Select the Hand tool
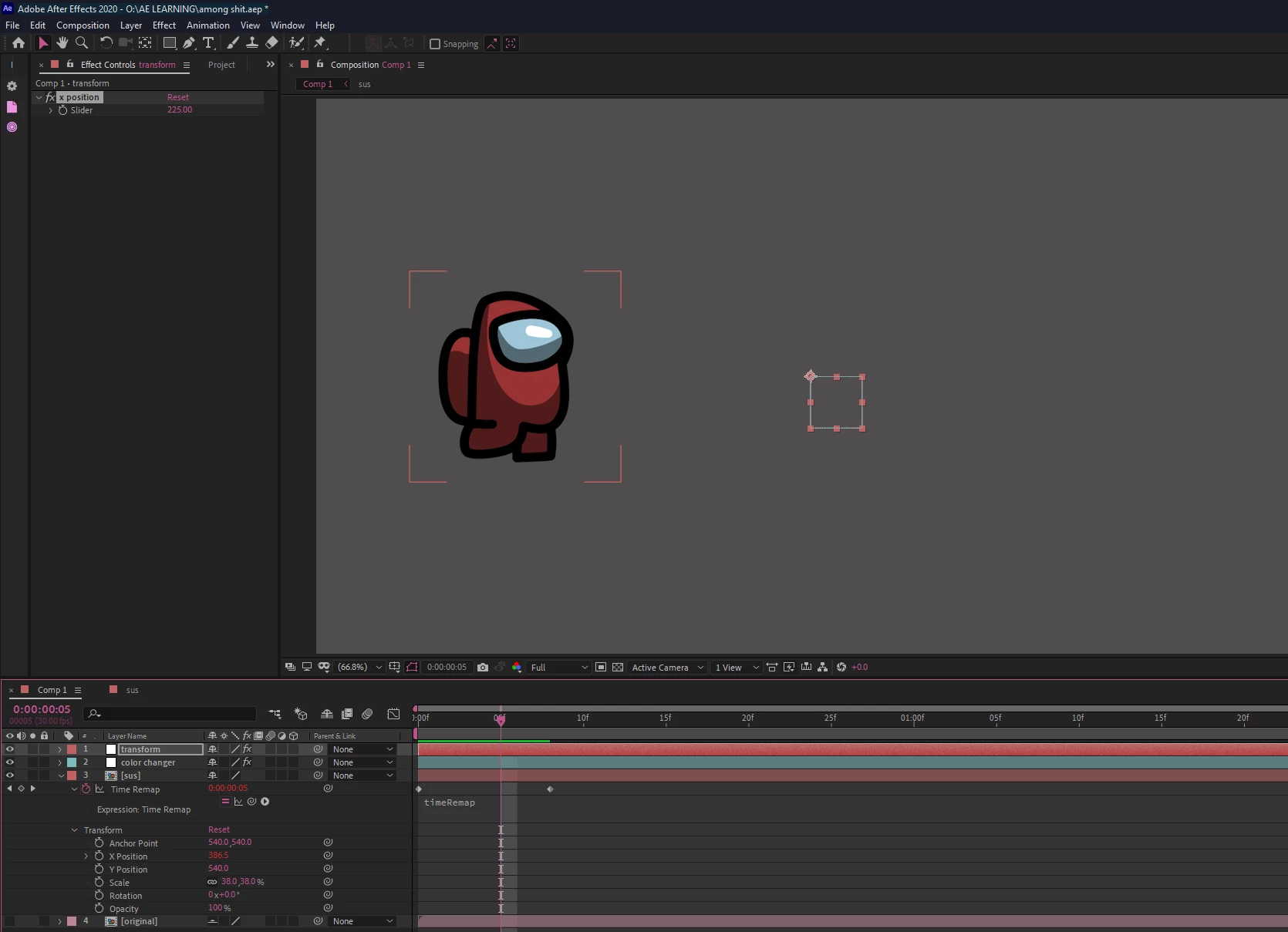Image resolution: width=1288 pixels, height=932 pixels. [x=62, y=43]
